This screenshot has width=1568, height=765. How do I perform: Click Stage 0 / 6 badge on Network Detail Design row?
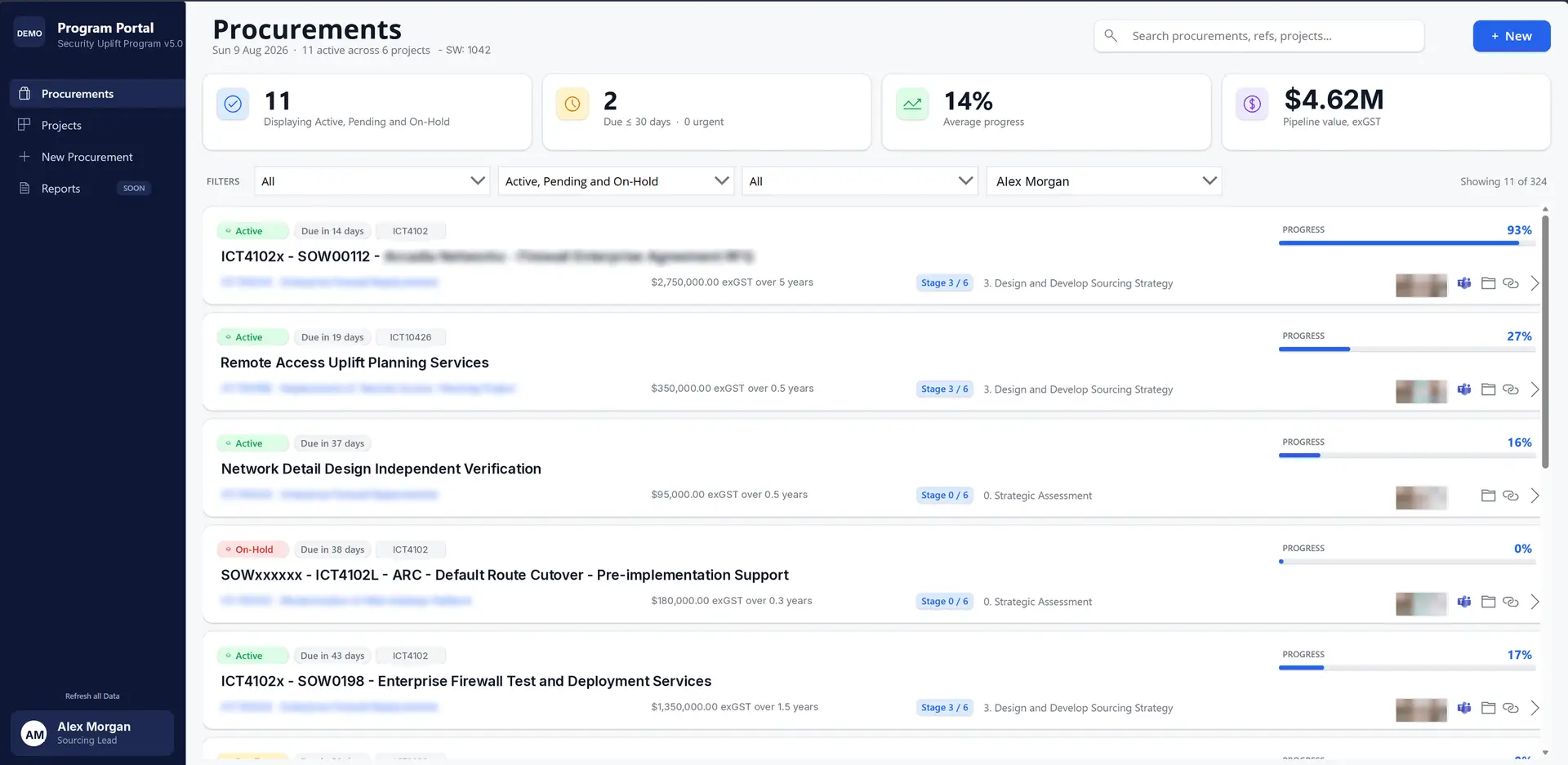coord(944,496)
